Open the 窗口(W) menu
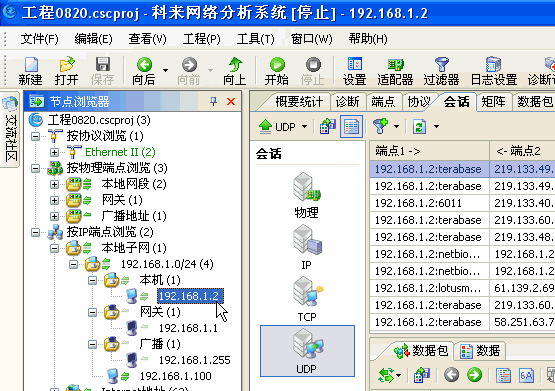The image size is (555, 391). tap(311, 39)
